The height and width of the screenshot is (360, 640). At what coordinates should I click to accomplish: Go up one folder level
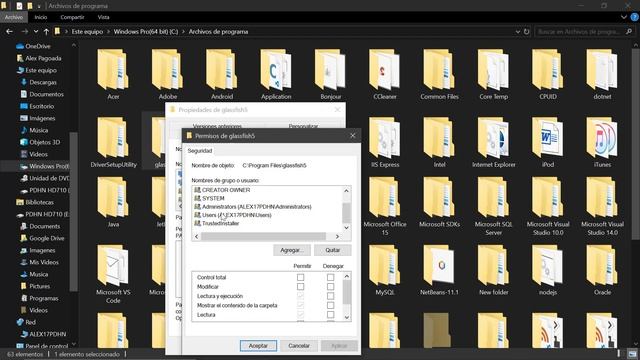click(x=46, y=31)
